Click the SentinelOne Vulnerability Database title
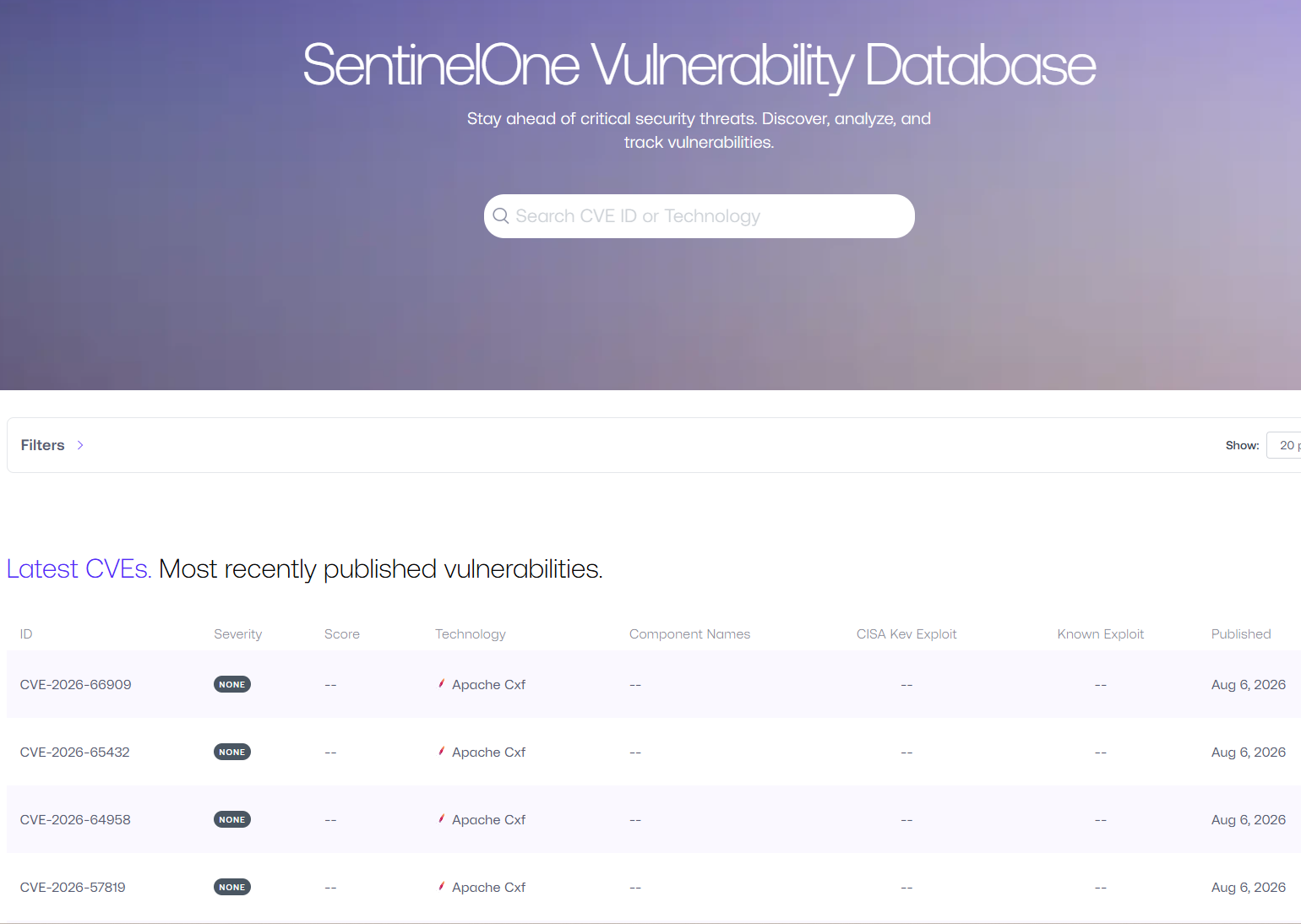 699,65
